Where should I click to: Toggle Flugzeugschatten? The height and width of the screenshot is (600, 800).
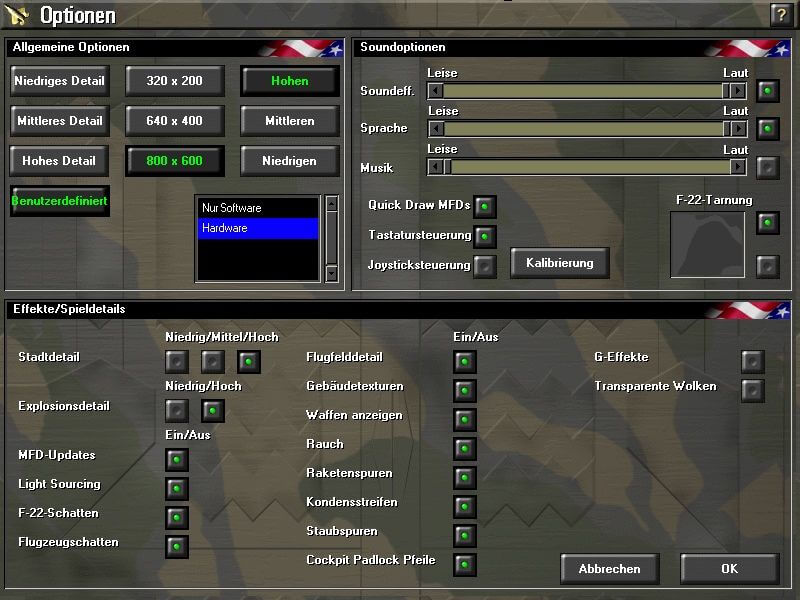click(x=177, y=547)
